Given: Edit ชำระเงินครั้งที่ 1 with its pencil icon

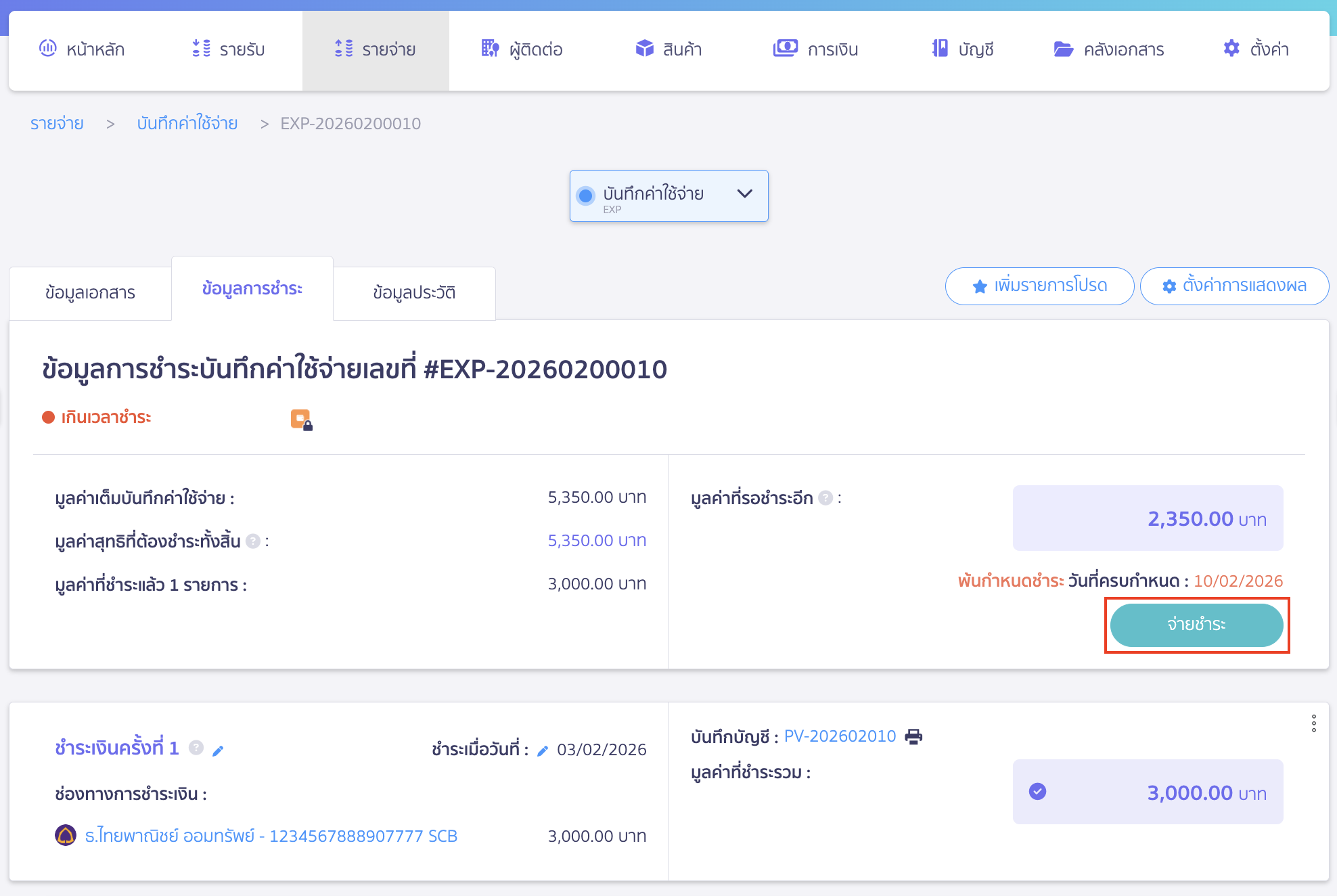Looking at the screenshot, I should 218,749.
